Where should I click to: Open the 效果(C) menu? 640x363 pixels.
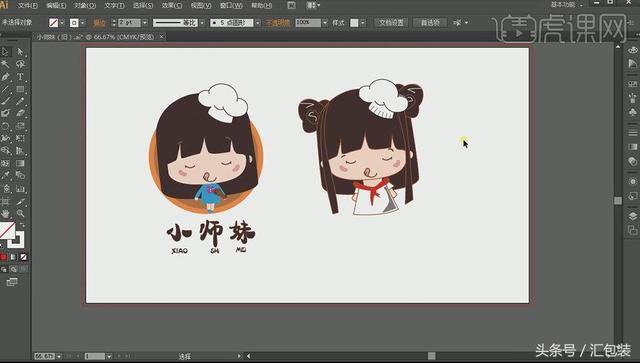[x=172, y=5]
